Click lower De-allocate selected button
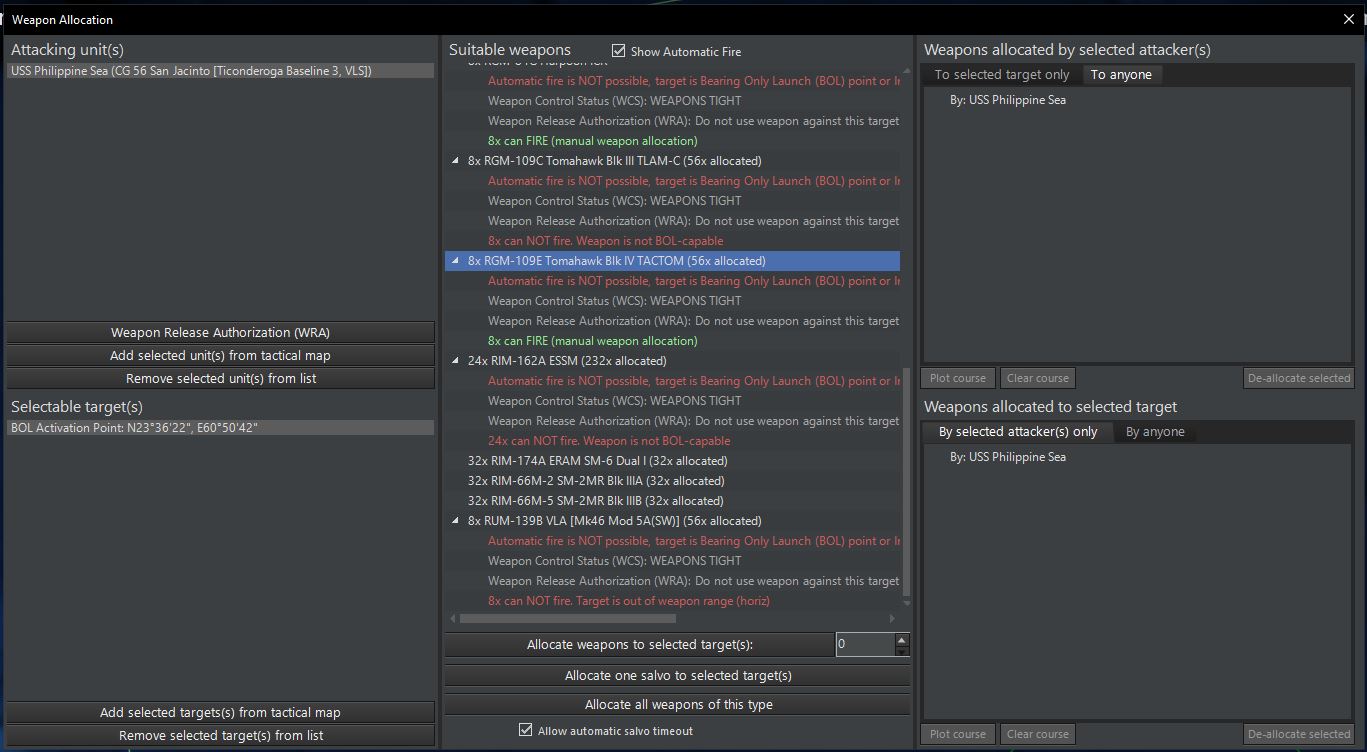 click(x=1299, y=734)
